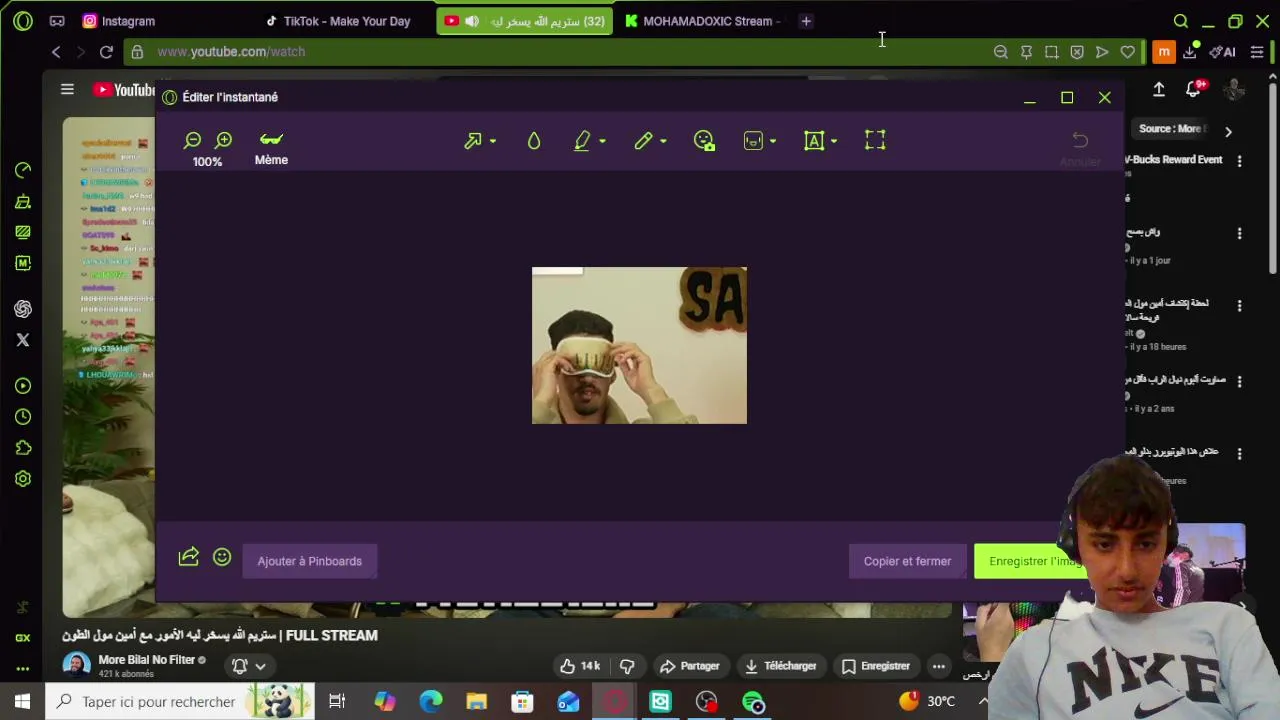Image resolution: width=1280 pixels, height=720 pixels.
Task: Click Partager button under video
Action: pos(690,666)
